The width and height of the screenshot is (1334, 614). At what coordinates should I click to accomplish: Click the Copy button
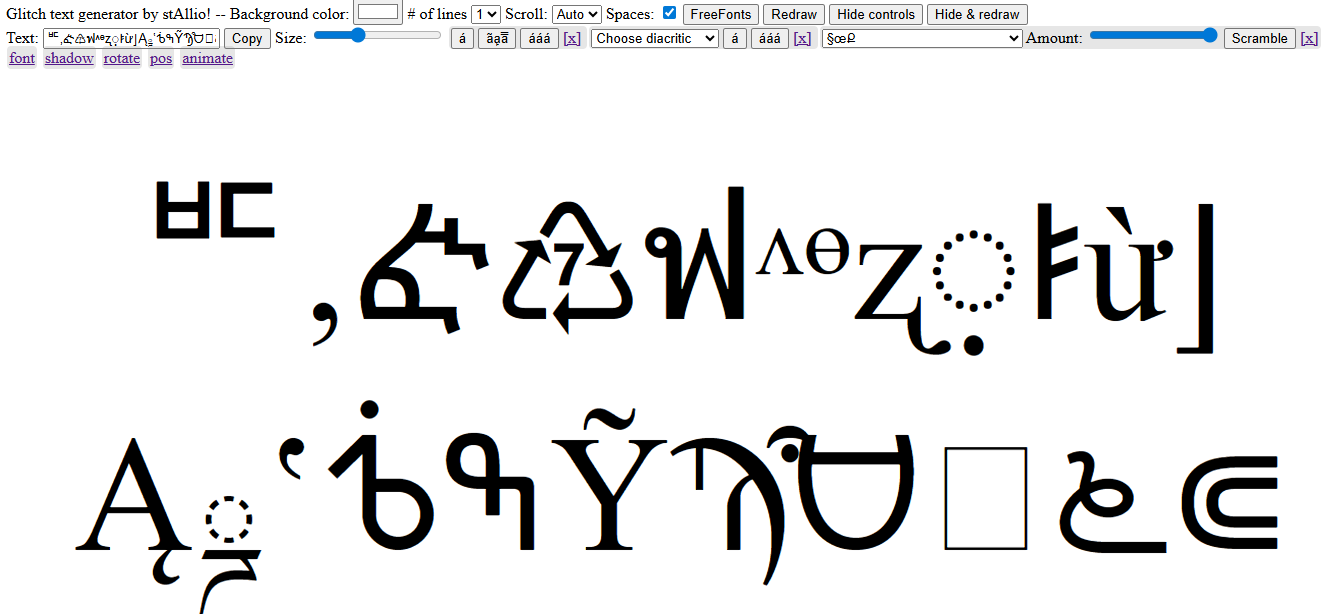pos(247,38)
